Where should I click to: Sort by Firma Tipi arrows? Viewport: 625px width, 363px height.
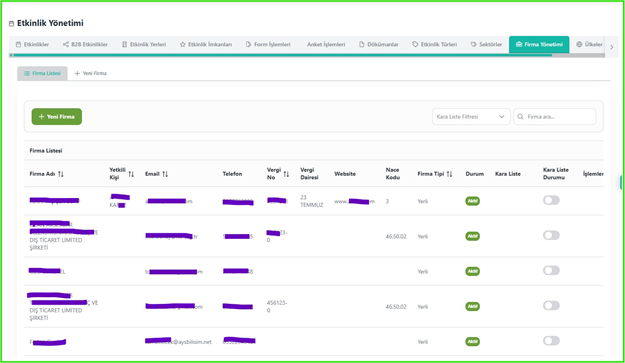[x=449, y=174]
